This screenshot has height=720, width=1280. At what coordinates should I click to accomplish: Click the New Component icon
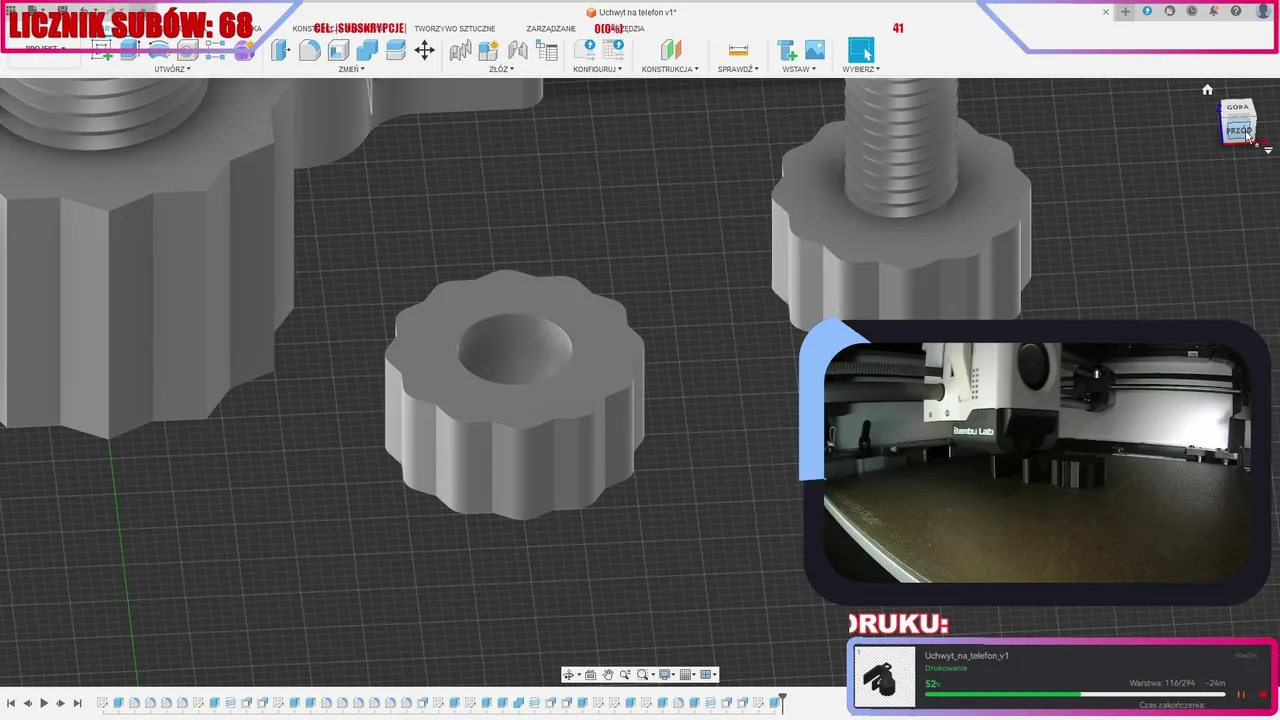click(x=489, y=50)
